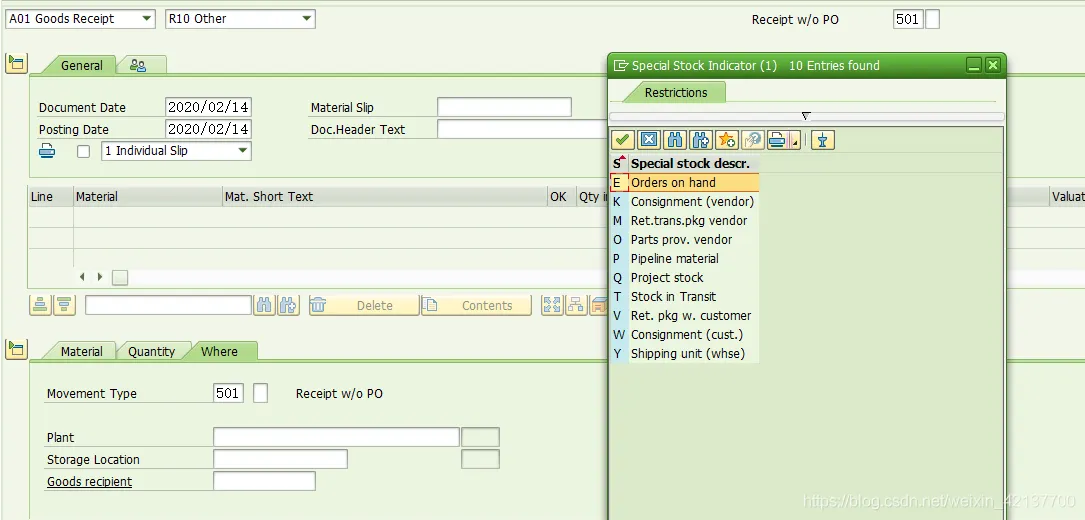This screenshot has height=520, width=1085.
Task: Click the hierarchy structure icon near Contents
Action: 576,305
